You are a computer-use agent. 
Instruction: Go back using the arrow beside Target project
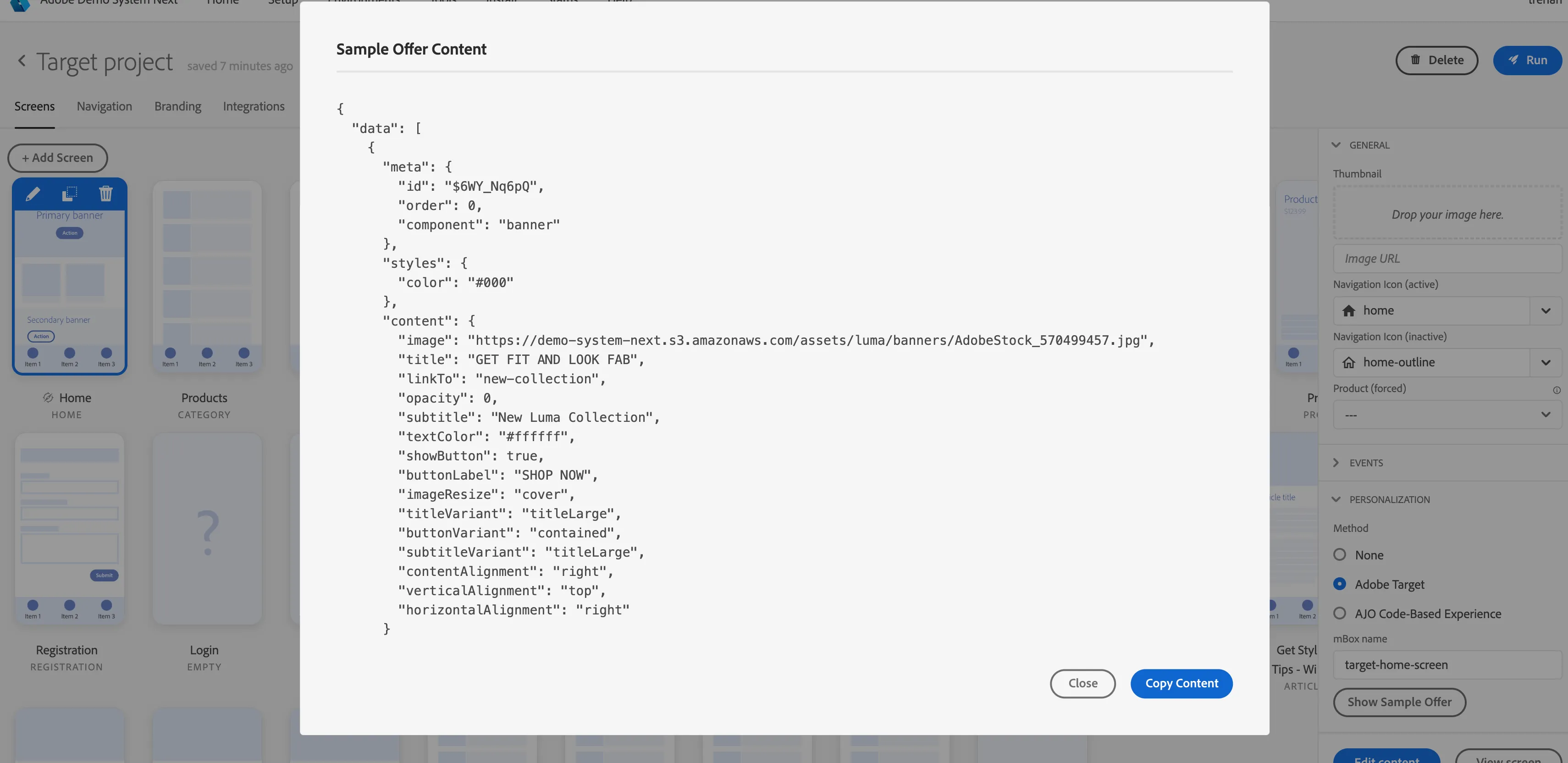click(x=22, y=61)
